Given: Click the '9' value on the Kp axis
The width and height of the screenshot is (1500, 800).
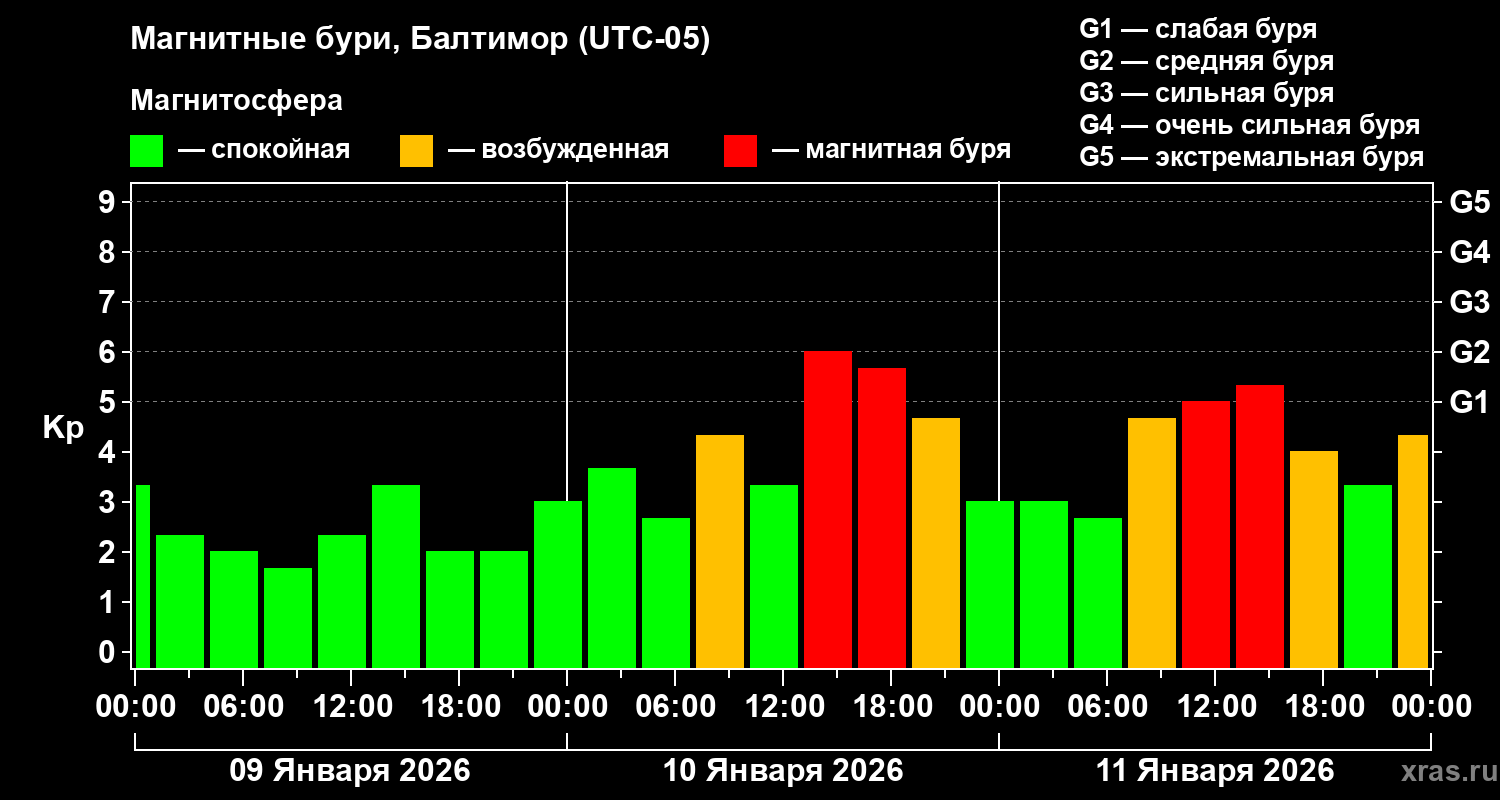Looking at the screenshot, I should pos(109,202).
